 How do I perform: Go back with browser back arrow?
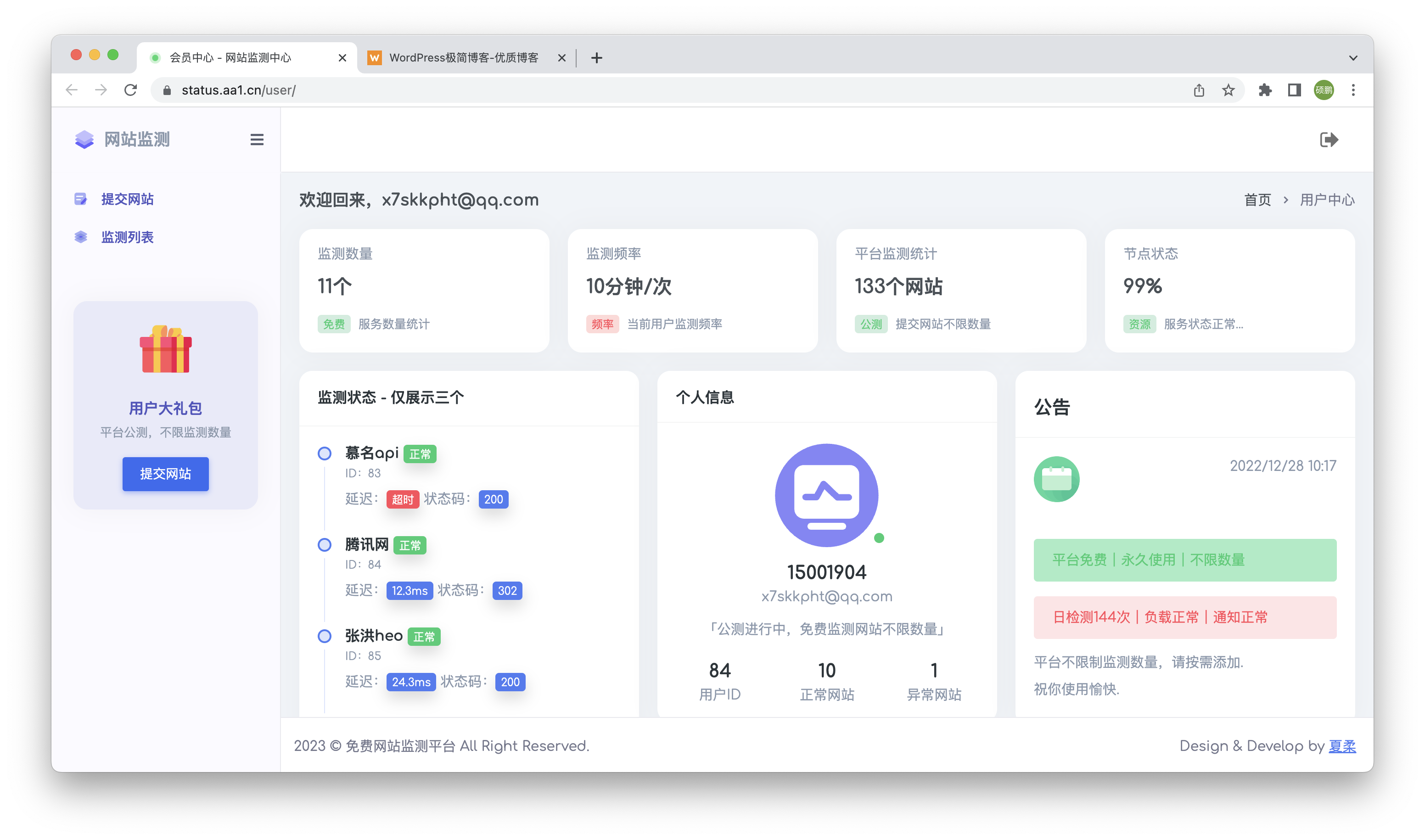(x=71, y=90)
